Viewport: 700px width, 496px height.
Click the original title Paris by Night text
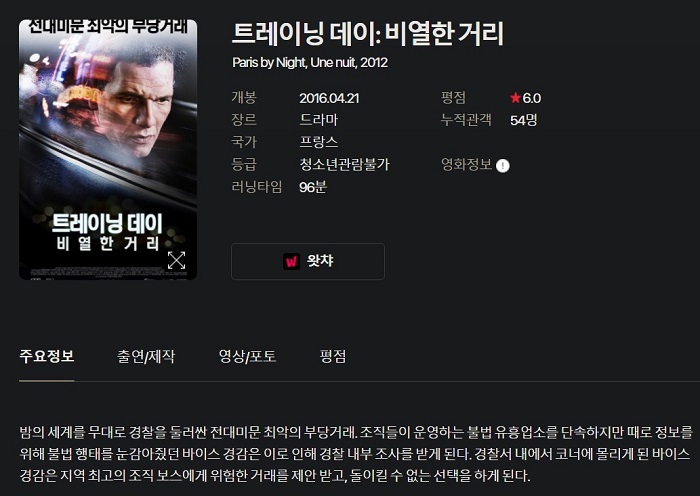269,63
